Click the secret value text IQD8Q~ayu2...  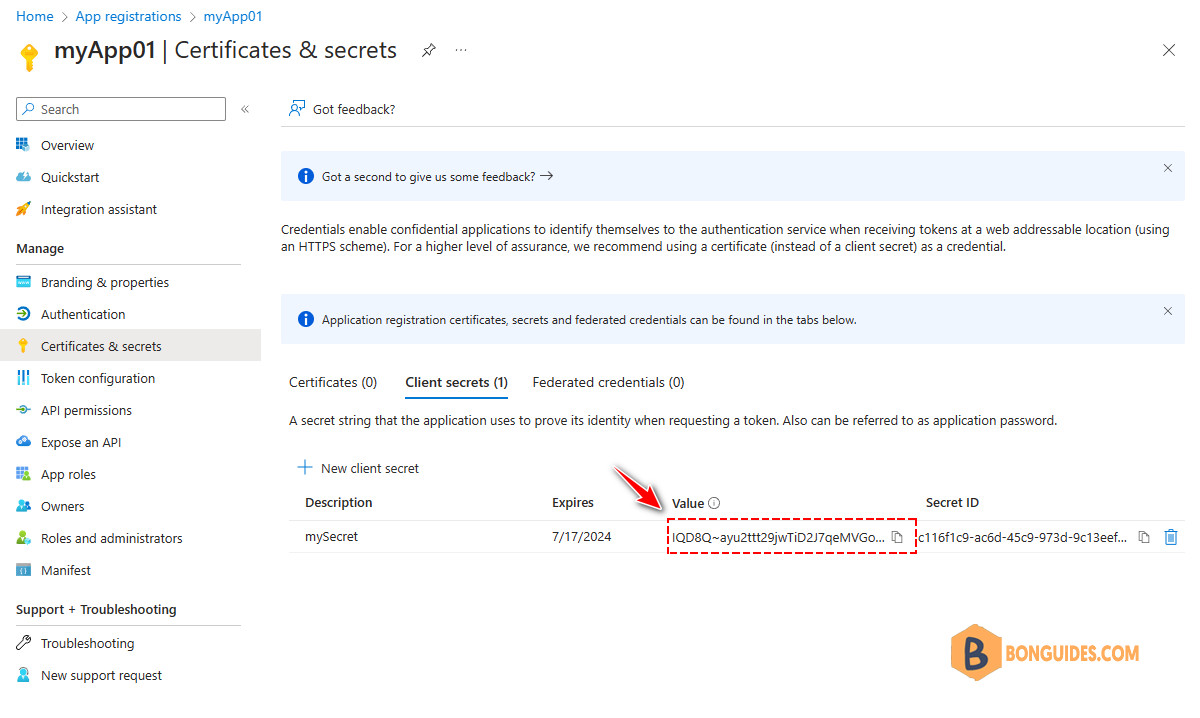click(x=778, y=537)
